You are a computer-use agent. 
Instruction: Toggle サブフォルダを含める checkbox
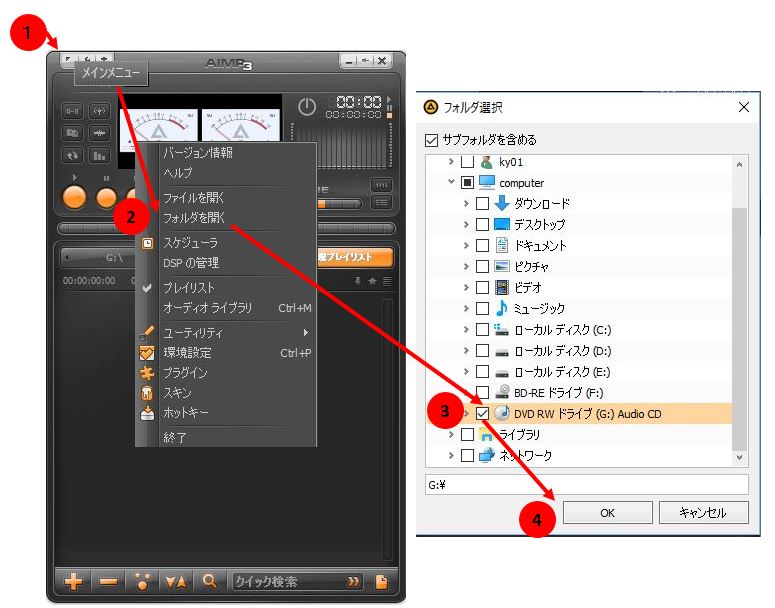pyautogui.click(x=431, y=140)
